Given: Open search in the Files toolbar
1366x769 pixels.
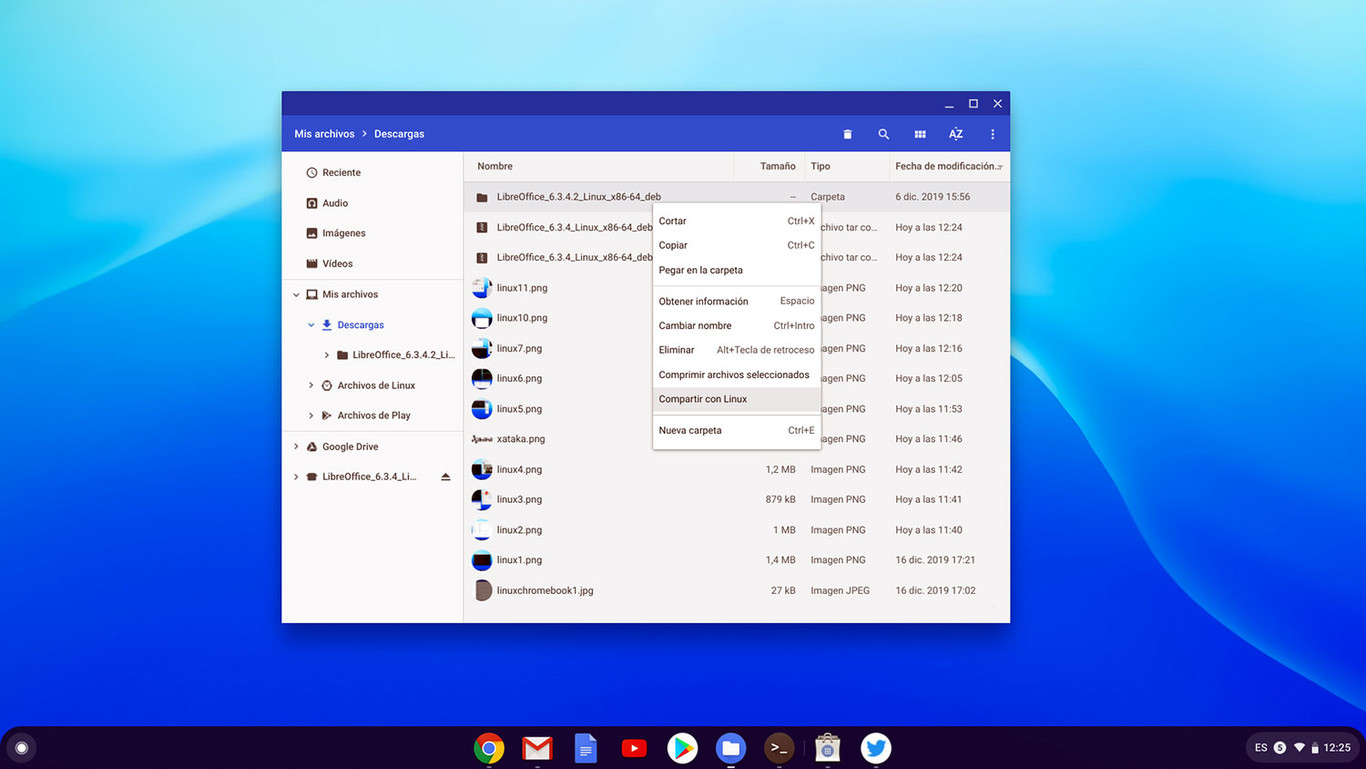Looking at the screenshot, I should point(883,133).
